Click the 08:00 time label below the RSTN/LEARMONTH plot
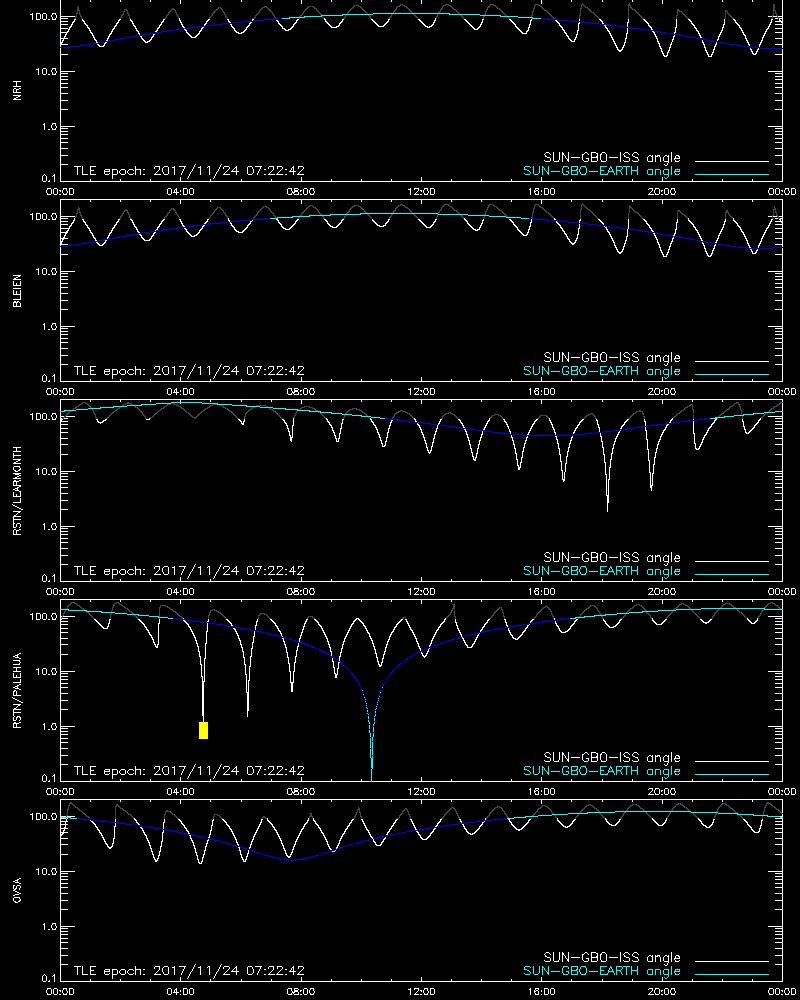 click(300, 592)
